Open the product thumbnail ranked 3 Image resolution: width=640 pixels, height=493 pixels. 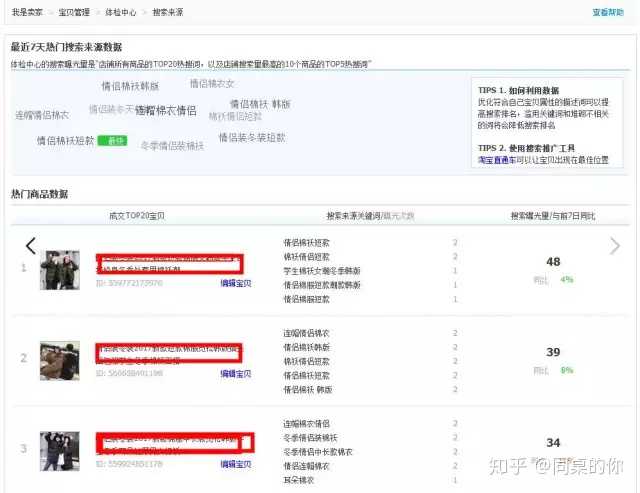click(x=60, y=451)
